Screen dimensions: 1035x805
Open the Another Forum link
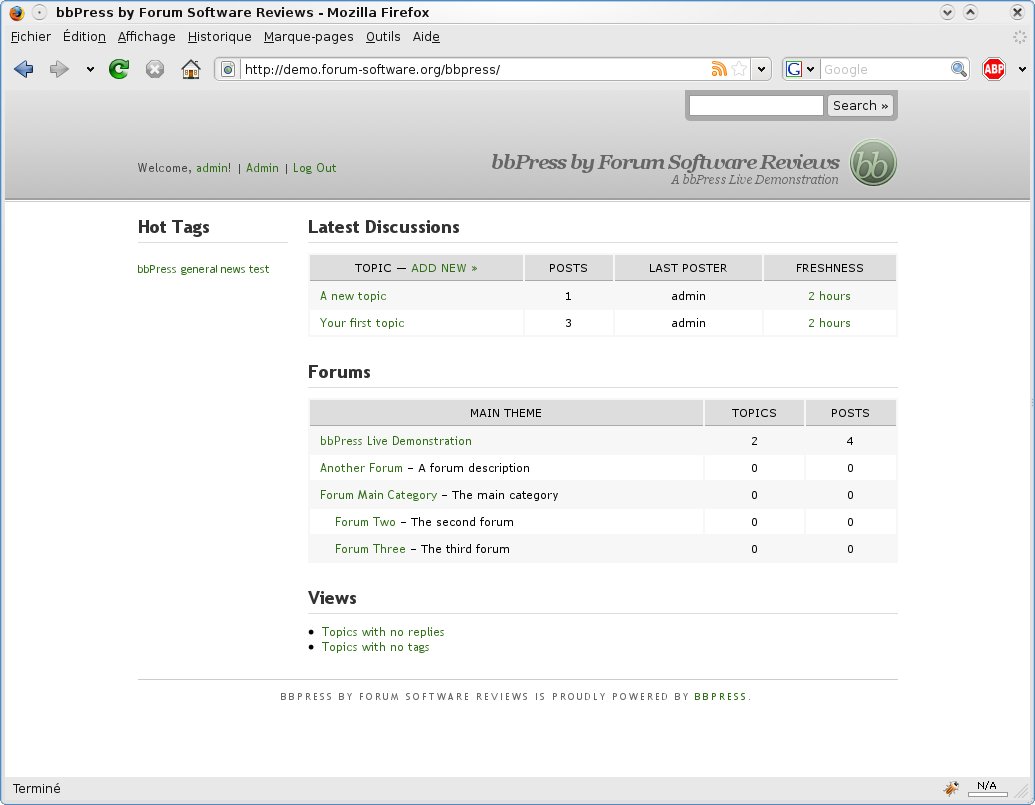point(361,468)
